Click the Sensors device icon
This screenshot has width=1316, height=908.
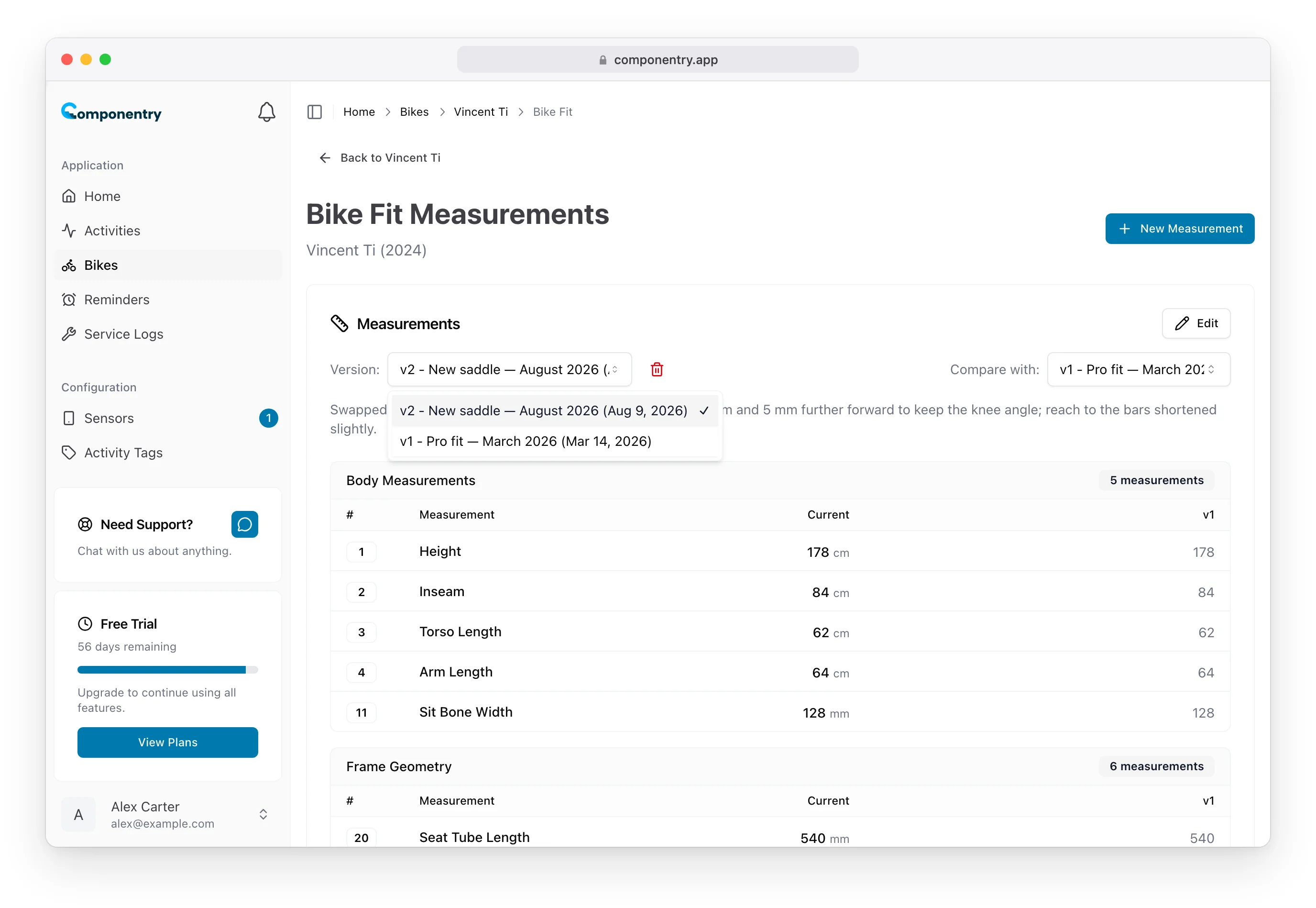[69, 418]
